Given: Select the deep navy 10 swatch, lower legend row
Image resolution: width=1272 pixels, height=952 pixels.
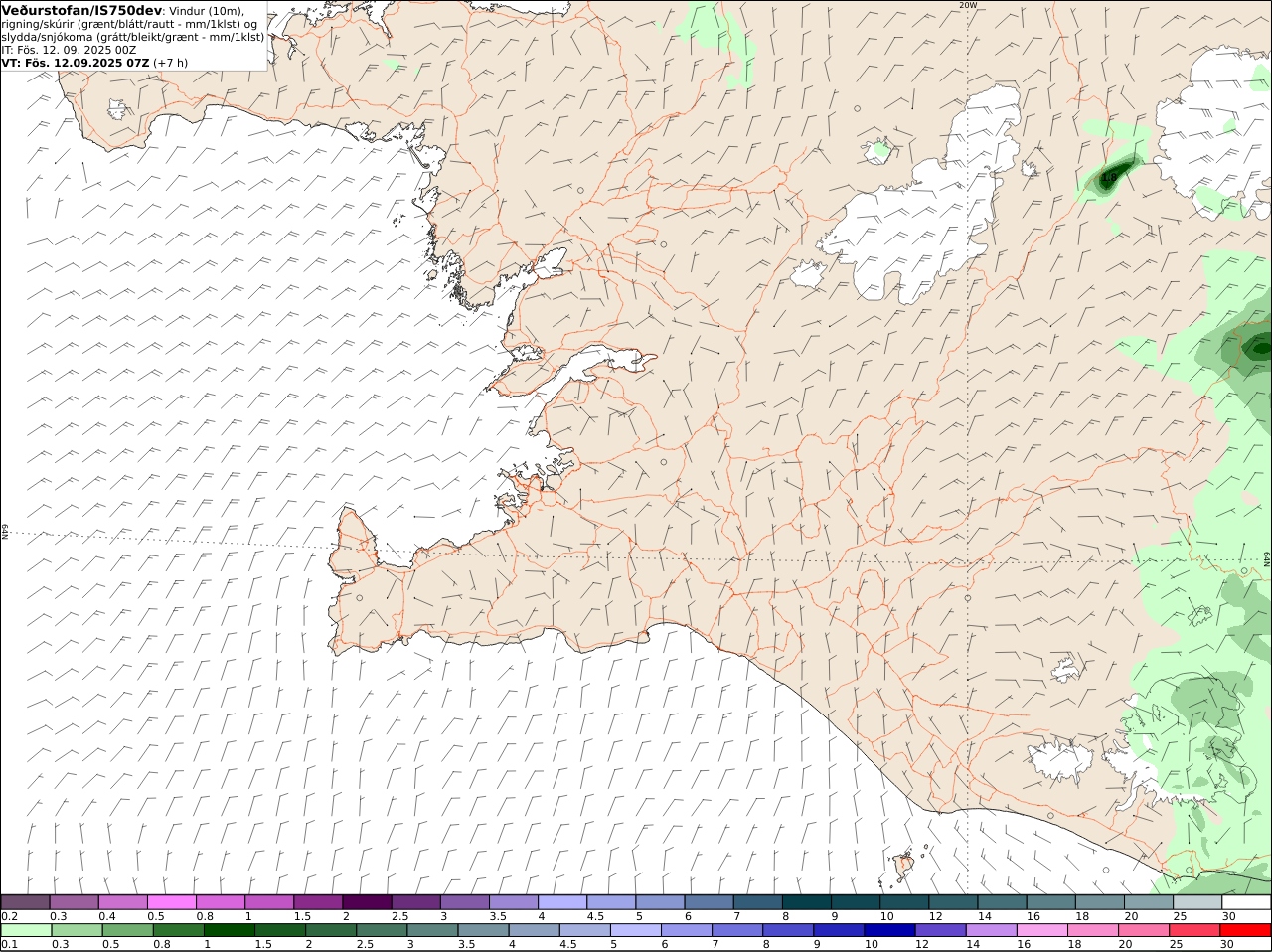Looking at the screenshot, I should (889, 930).
